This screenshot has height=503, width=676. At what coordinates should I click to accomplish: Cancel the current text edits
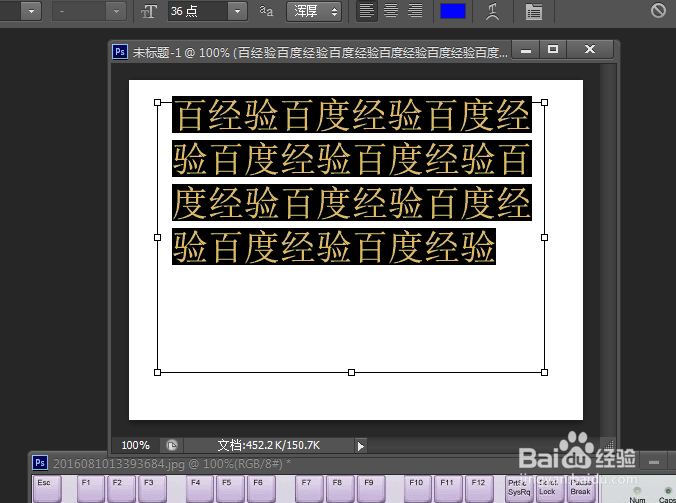coord(658,10)
